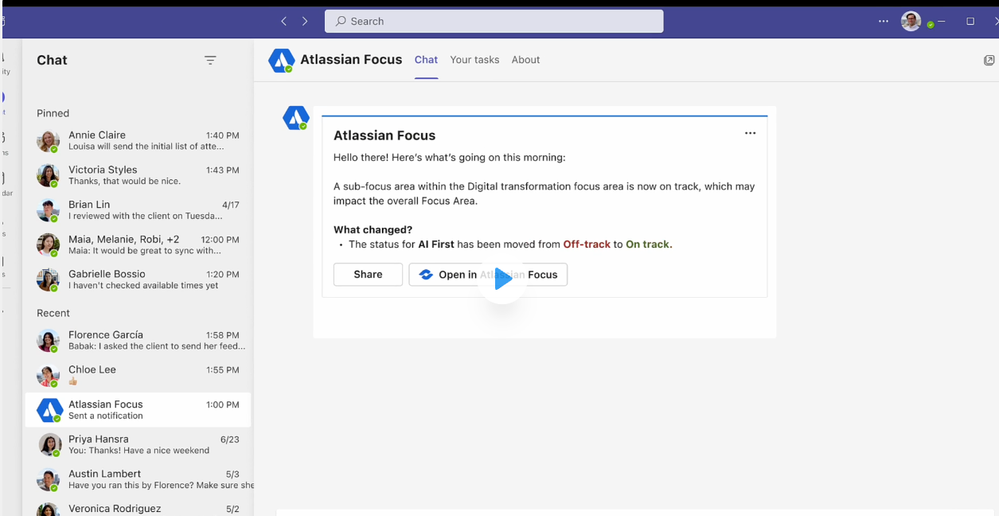The width and height of the screenshot is (999, 516).
Task: Click Open in Atlassian Focus button
Action: 488,275
